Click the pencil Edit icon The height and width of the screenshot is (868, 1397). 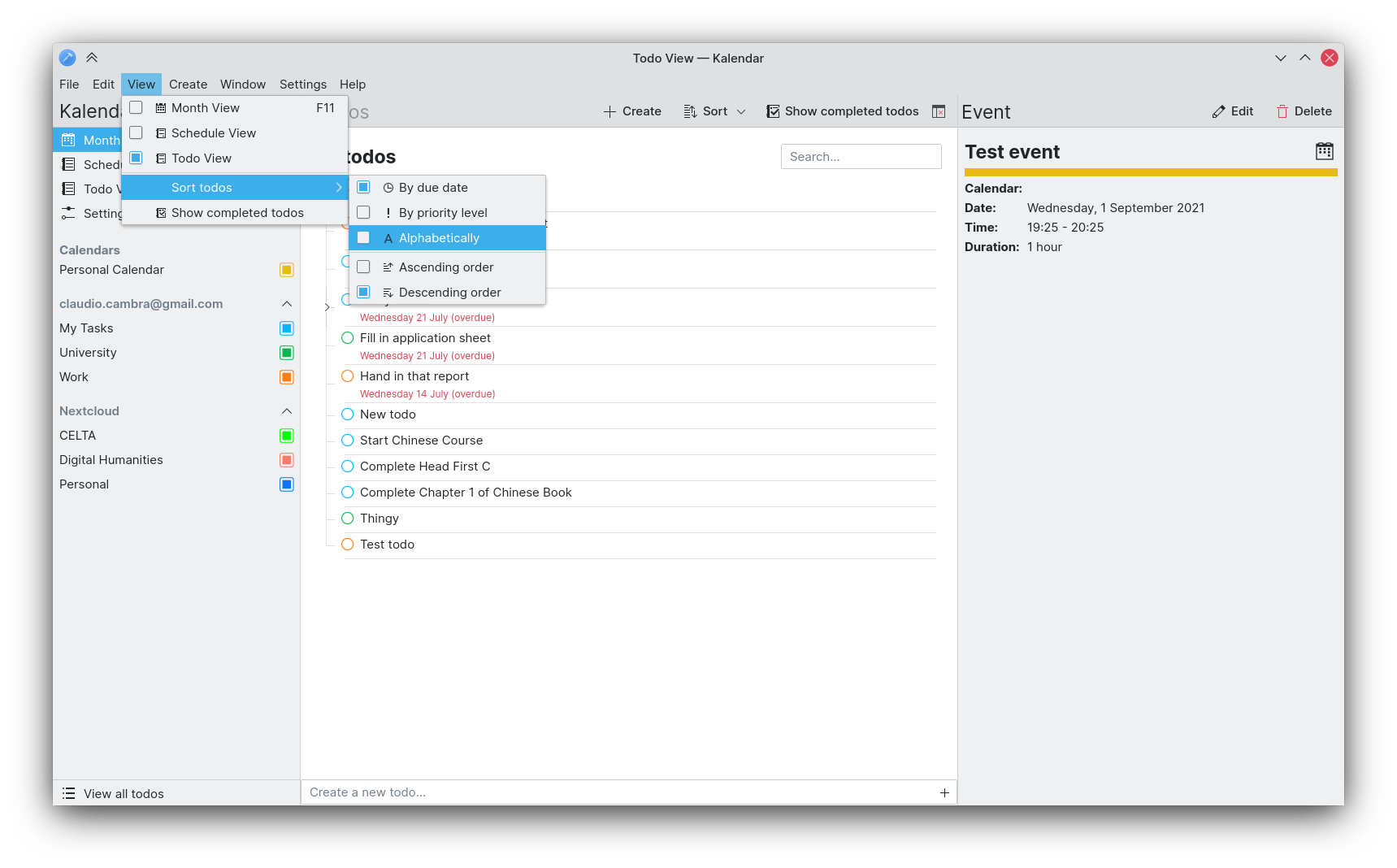(1218, 111)
